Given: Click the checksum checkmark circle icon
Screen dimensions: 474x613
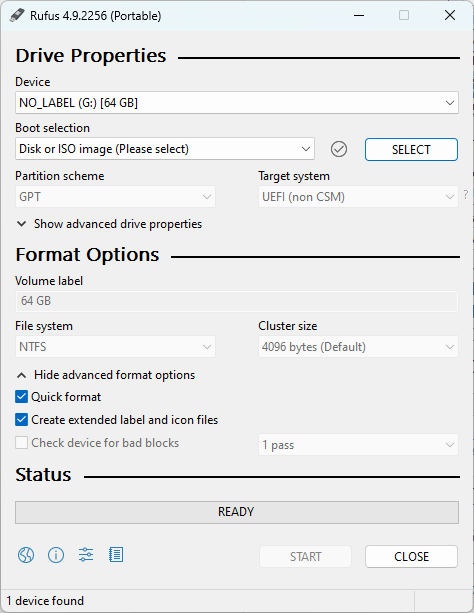Looking at the screenshot, I should tap(339, 149).
